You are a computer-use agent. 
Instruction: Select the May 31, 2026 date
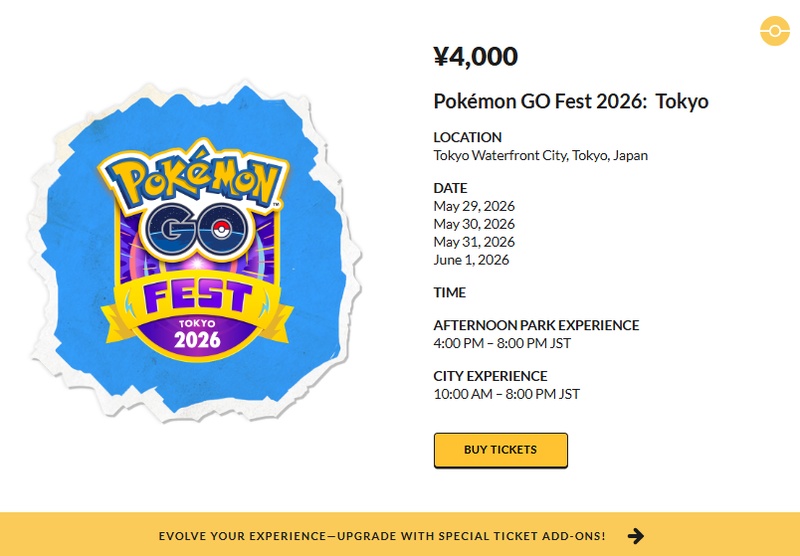click(474, 242)
